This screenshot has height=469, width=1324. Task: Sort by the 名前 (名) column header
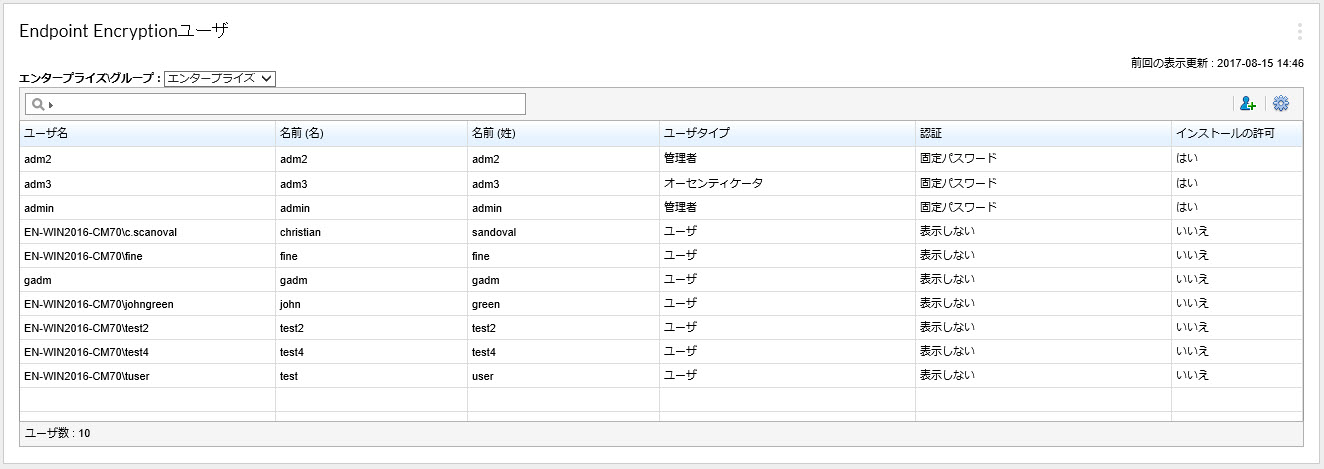coord(300,134)
